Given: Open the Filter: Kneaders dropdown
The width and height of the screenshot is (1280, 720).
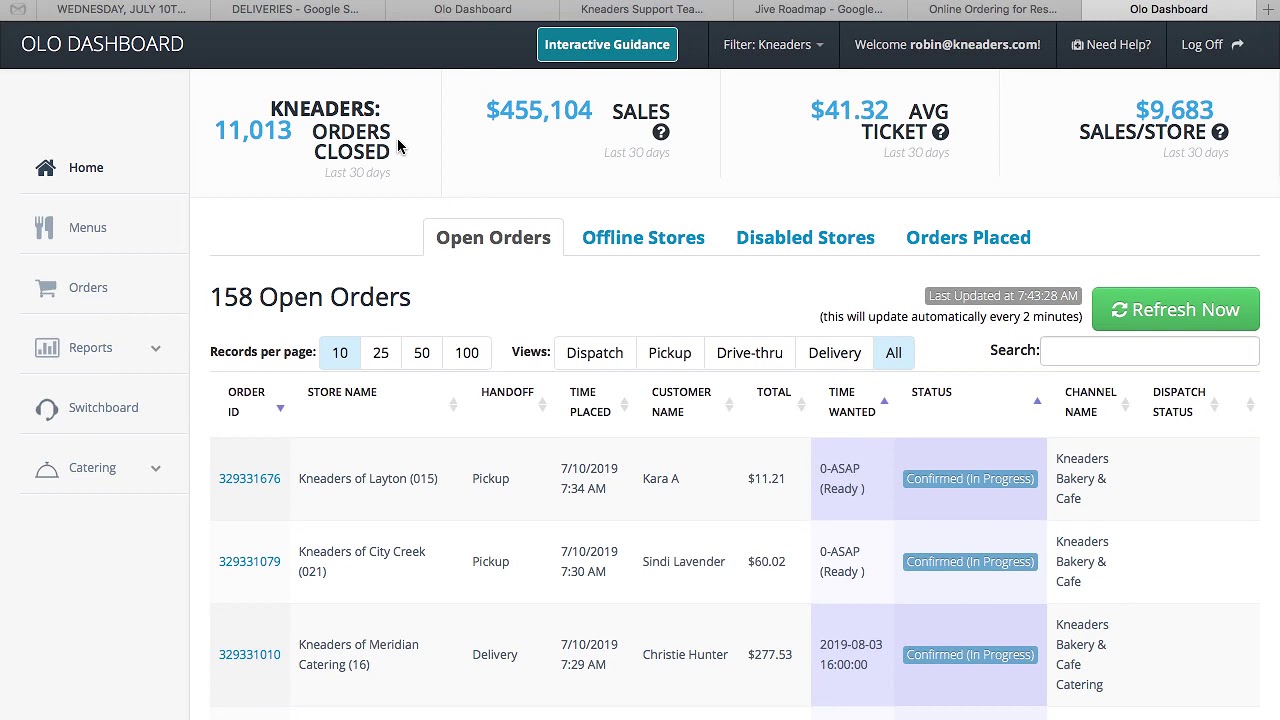Looking at the screenshot, I should click(x=774, y=45).
